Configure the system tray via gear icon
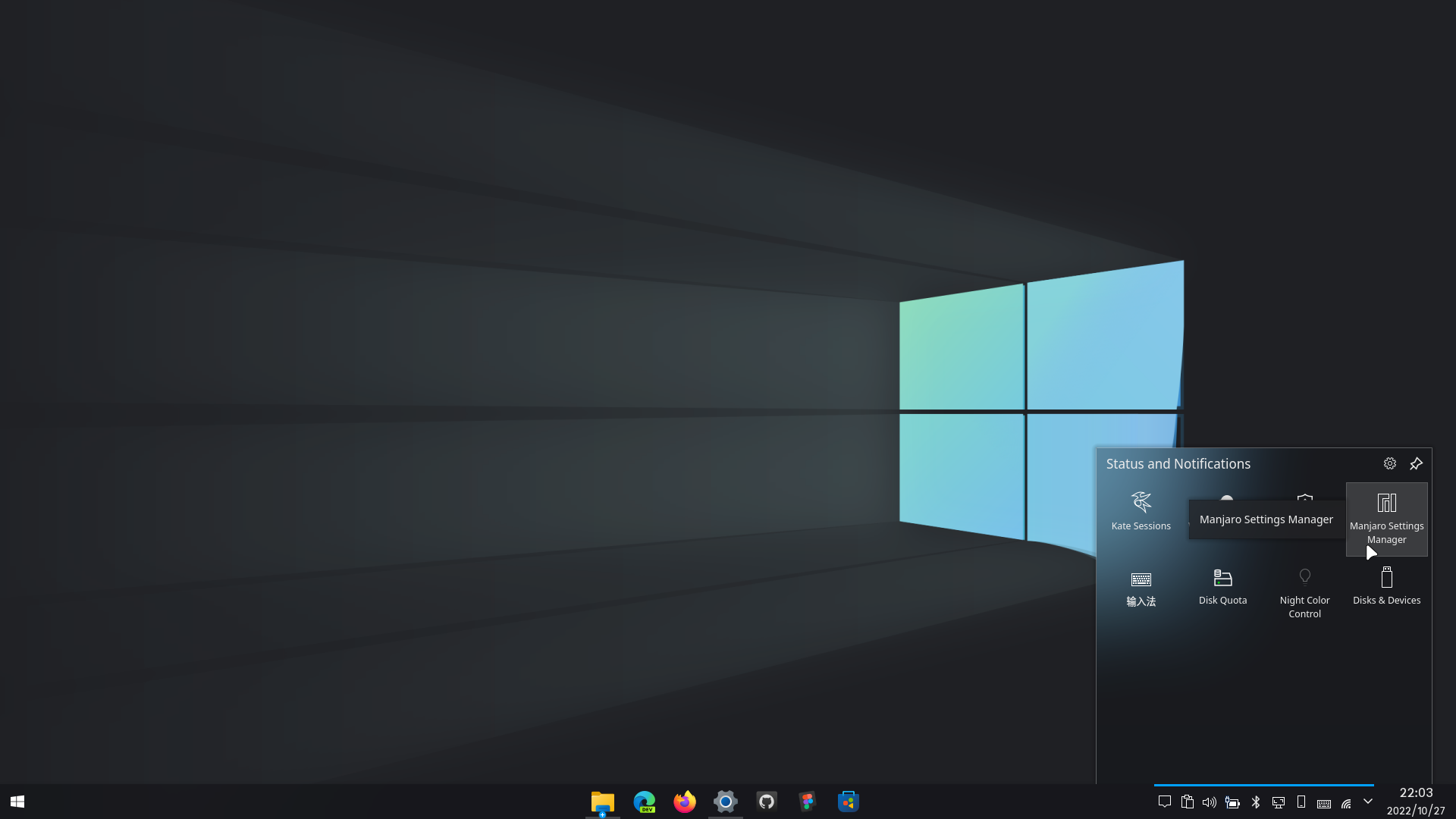The height and width of the screenshot is (819, 1456). tap(1389, 463)
